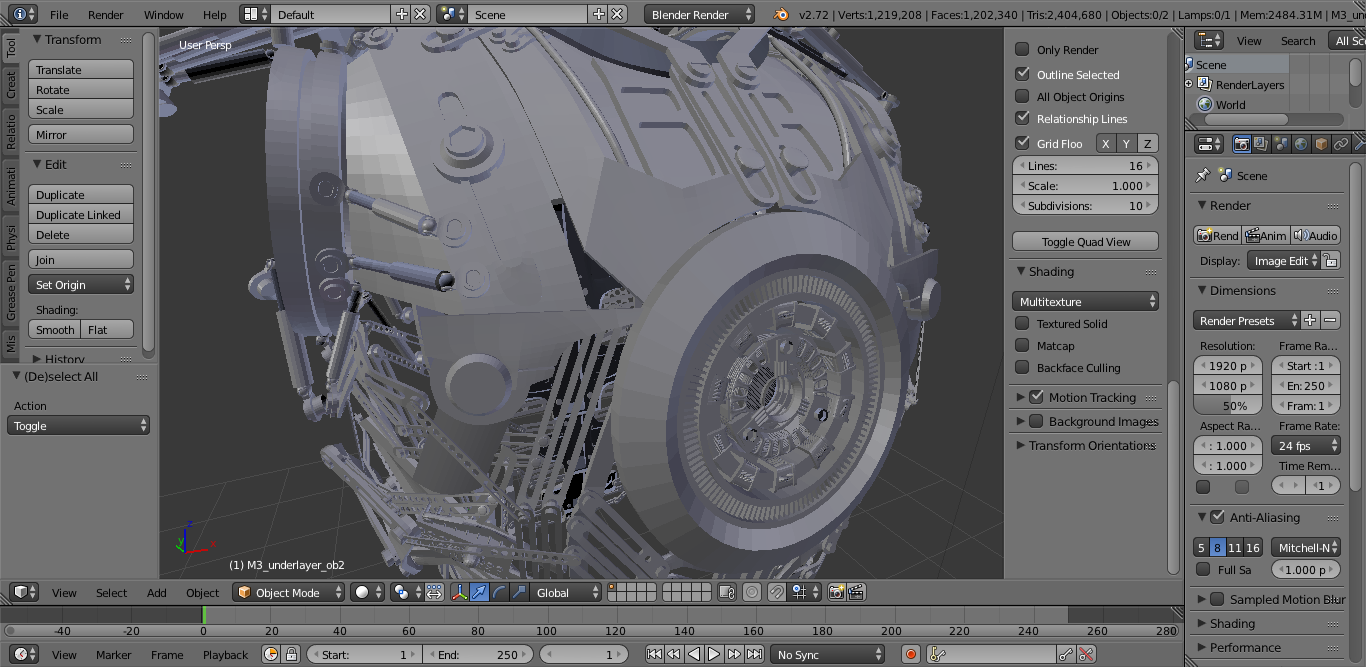Open the Object properties cube tab

click(1321, 144)
